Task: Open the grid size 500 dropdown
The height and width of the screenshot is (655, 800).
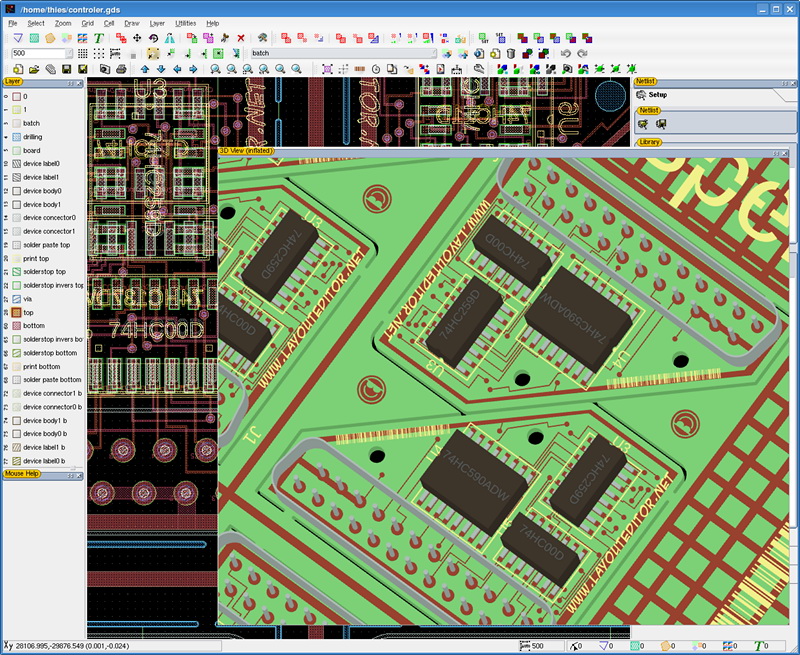Action: click(x=67, y=53)
